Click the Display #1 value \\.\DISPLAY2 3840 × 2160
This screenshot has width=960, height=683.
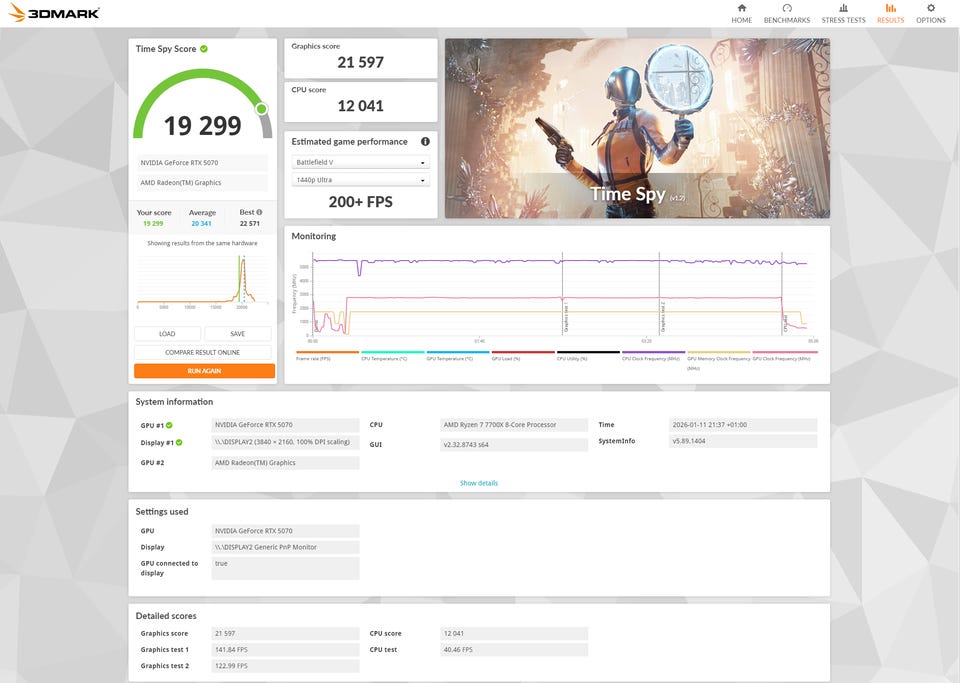285,442
